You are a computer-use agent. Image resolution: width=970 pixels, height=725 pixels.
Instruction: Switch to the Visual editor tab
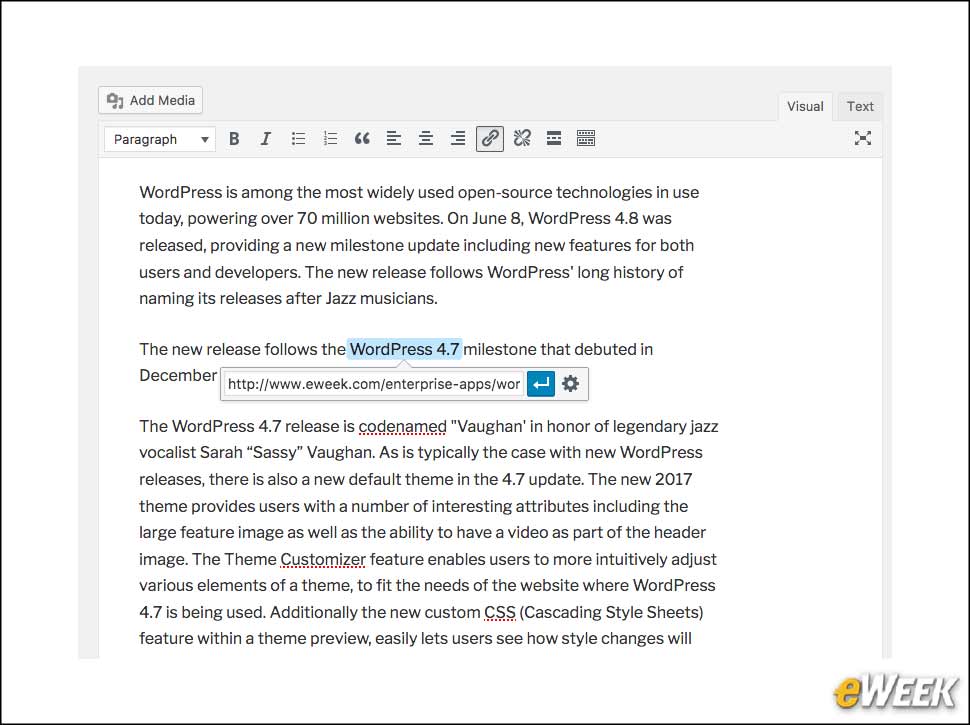coord(805,106)
